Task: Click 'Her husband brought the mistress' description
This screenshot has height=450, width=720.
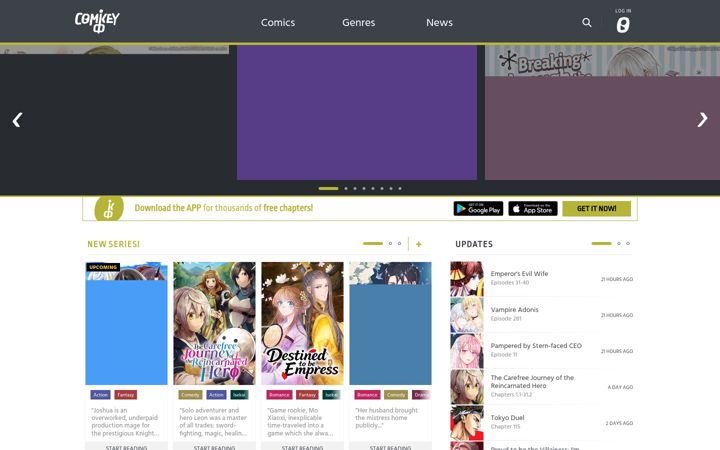Action: click(x=386, y=418)
